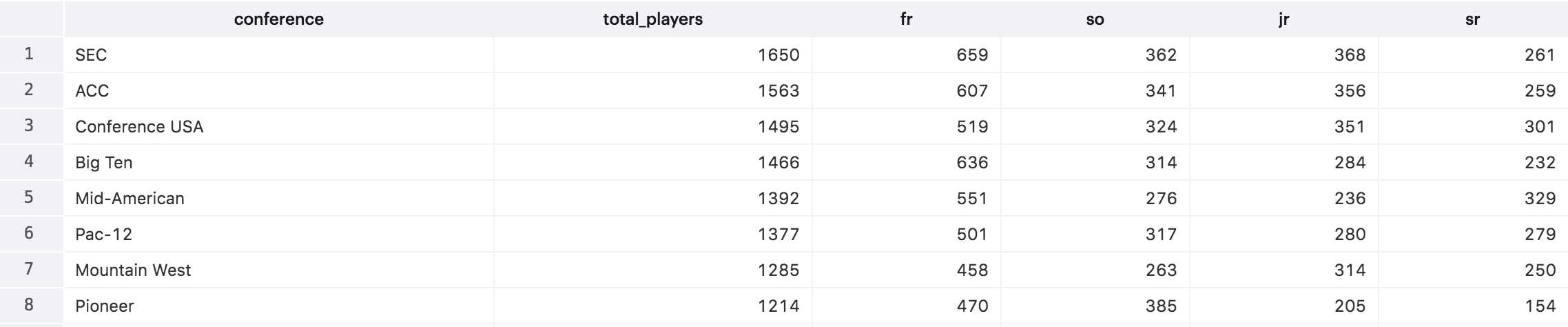
Task: Click the 314 junior value for Mountain West
Action: [1283, 270]
